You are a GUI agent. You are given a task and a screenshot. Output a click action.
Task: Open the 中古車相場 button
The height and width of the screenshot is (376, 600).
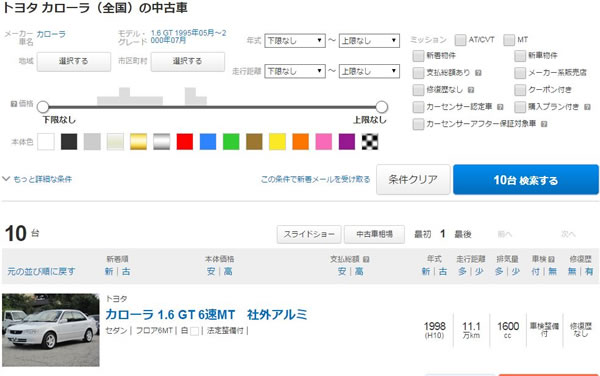click(x=374, y=234)
